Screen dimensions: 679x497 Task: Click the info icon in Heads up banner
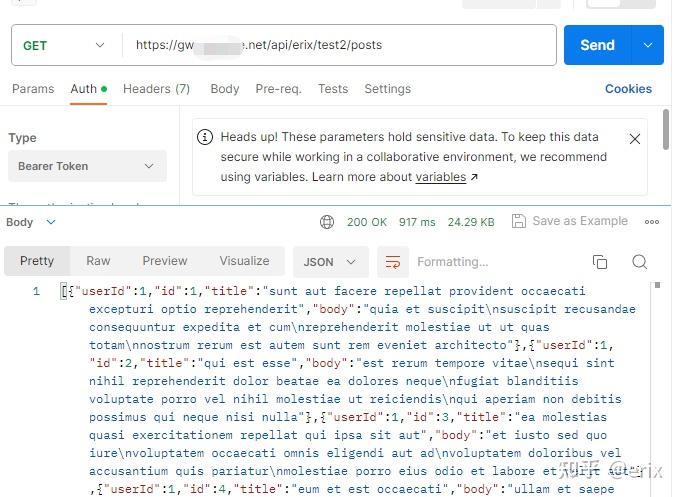(x=205, y=138)
